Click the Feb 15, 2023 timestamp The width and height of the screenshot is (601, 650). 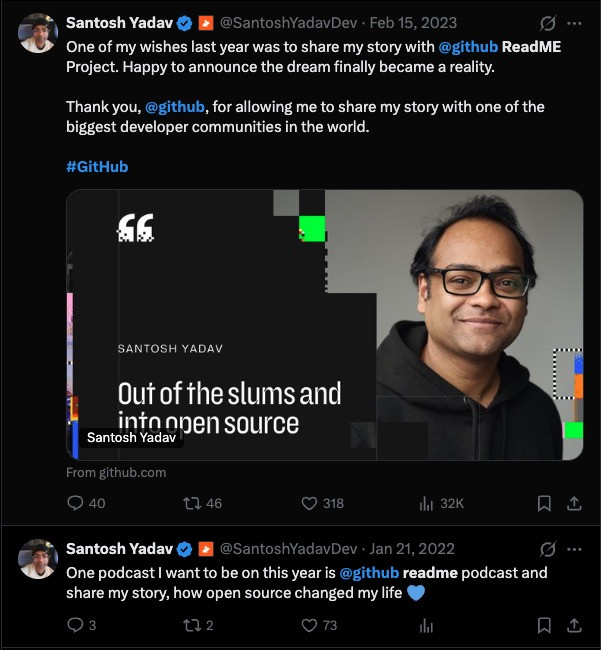(413, 23)
